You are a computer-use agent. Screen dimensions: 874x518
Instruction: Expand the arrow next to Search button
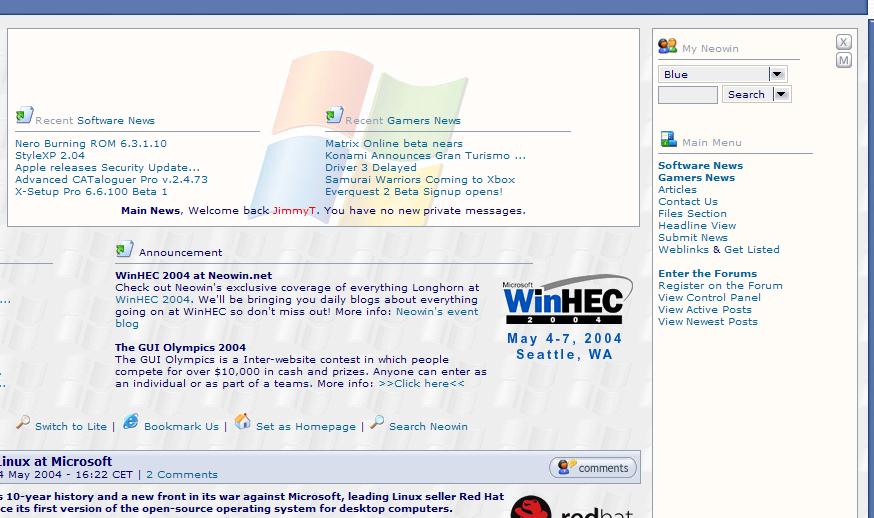(x=781, y=94)
